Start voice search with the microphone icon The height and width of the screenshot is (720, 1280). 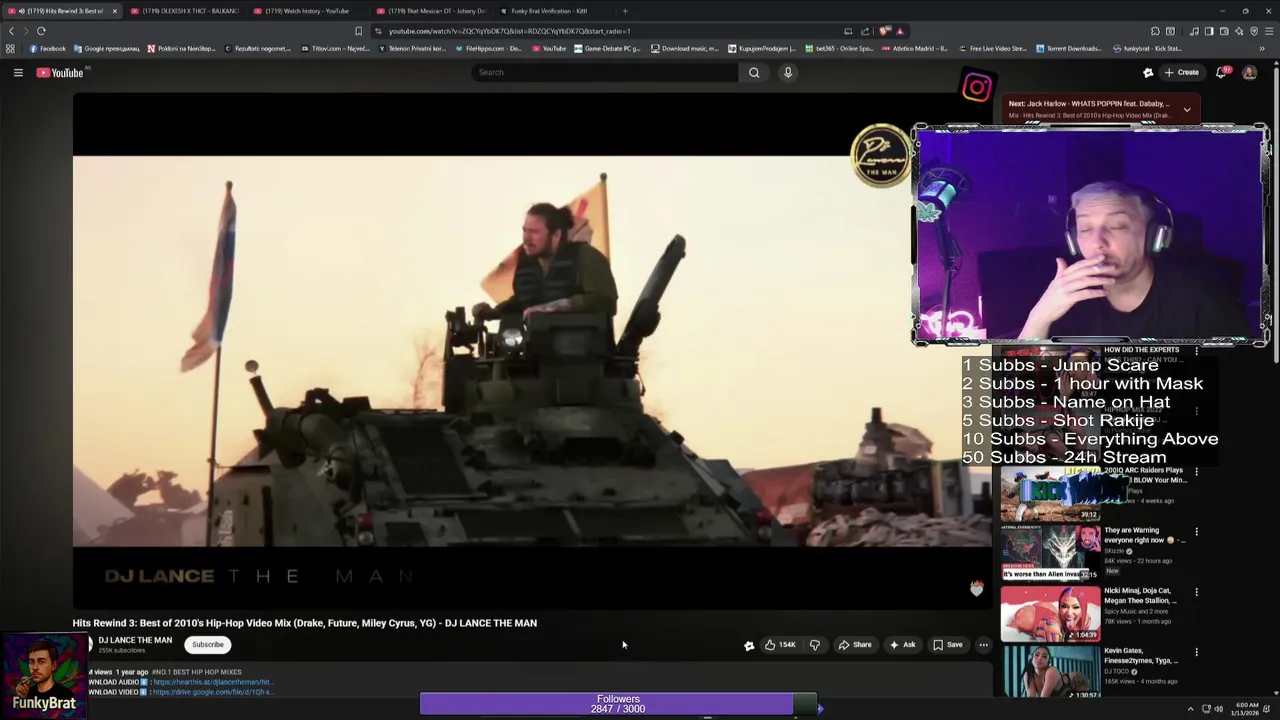pyautogui.click(x=788, y=72)
